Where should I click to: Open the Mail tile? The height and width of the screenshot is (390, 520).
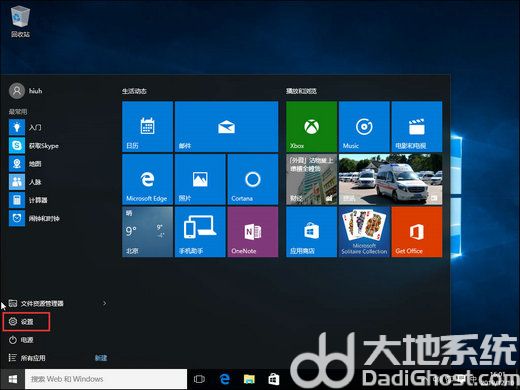pos(226,127)
